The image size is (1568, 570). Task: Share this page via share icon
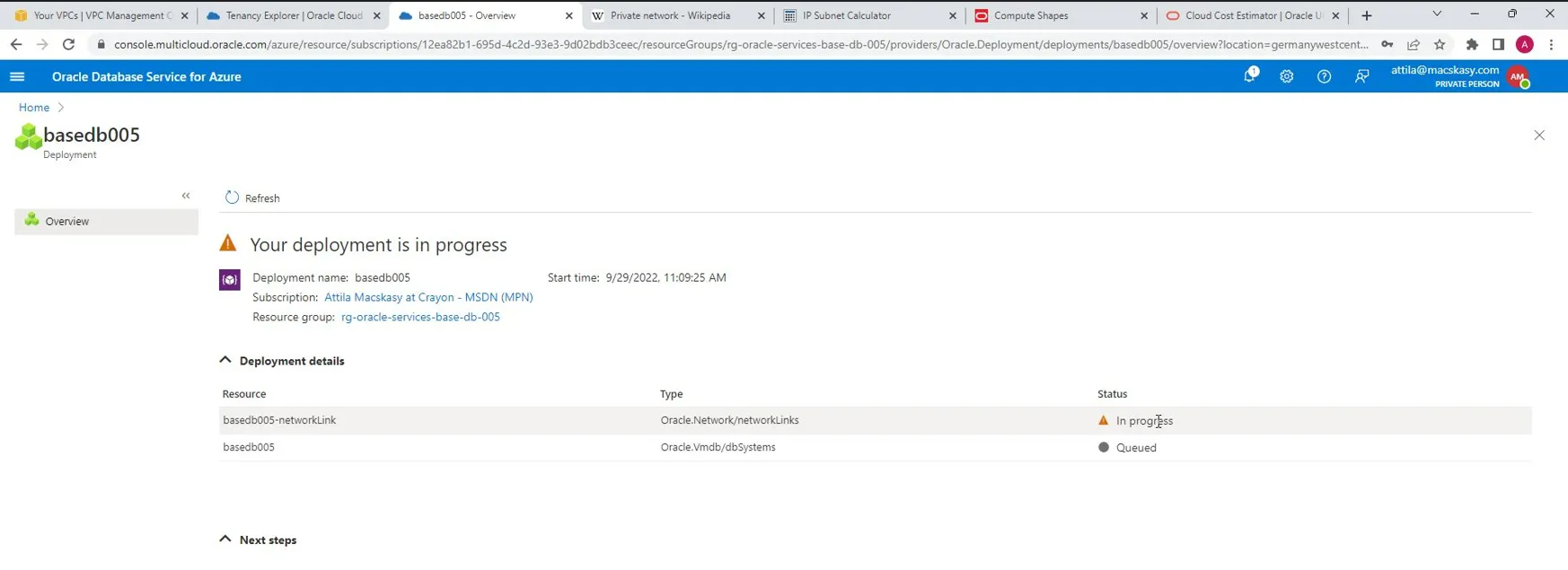pos(1414,44)
